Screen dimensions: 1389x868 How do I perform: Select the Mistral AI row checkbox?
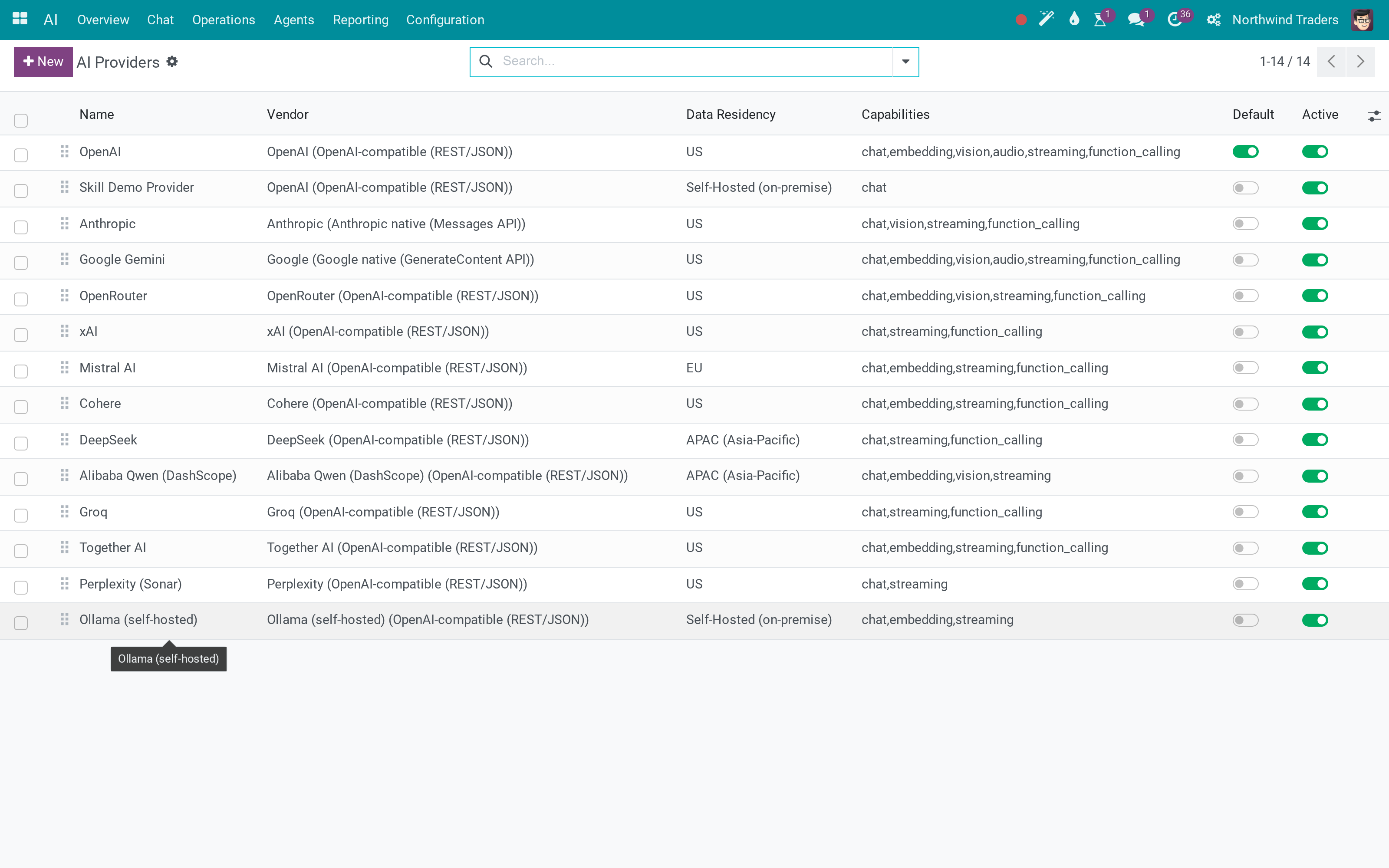[x=21, y=372]
